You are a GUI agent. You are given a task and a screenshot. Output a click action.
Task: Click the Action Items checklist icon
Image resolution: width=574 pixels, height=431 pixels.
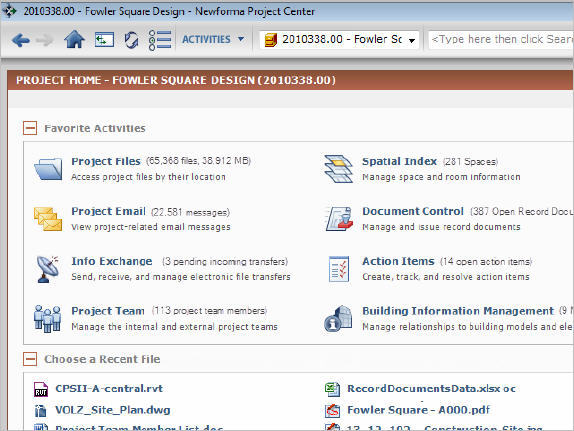click(x=339, y=269)
